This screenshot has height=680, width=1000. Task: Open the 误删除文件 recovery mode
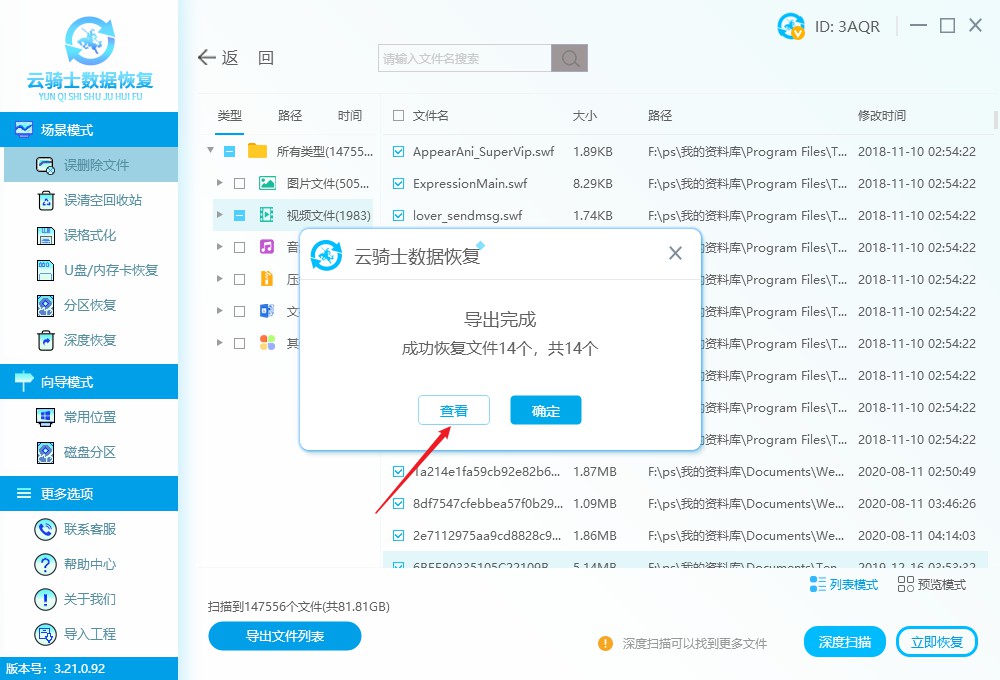point(91,165)
